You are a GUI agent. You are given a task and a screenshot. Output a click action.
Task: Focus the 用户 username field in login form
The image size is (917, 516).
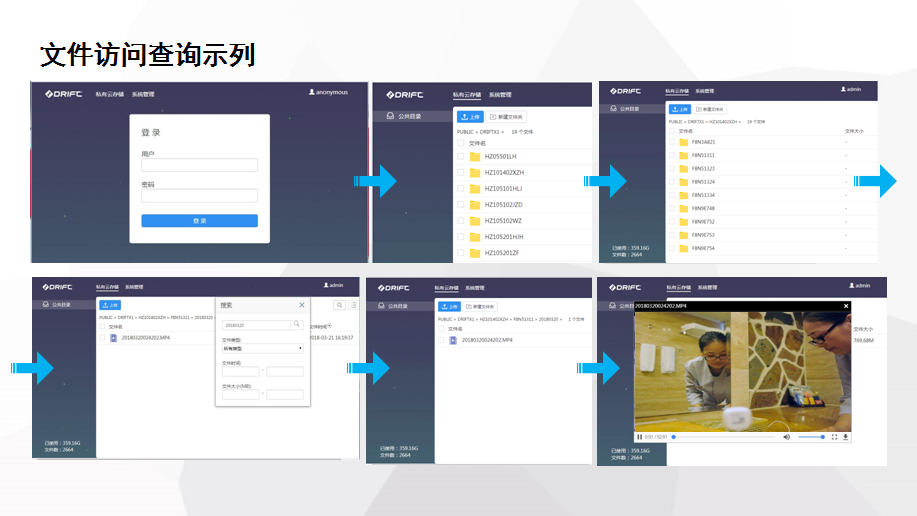click(x=199, y=165)
